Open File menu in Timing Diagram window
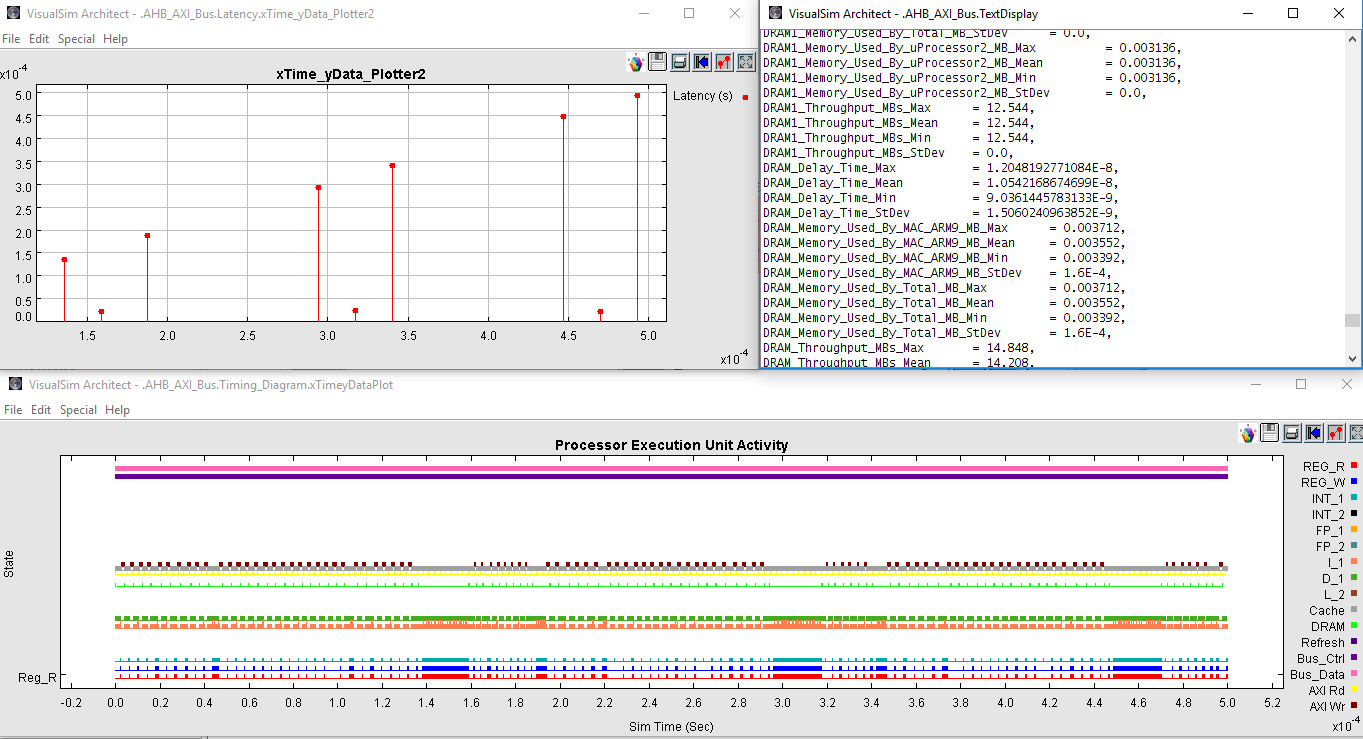Image resolution: width=1363 pixels, height=739 pixels. [12, 410]
